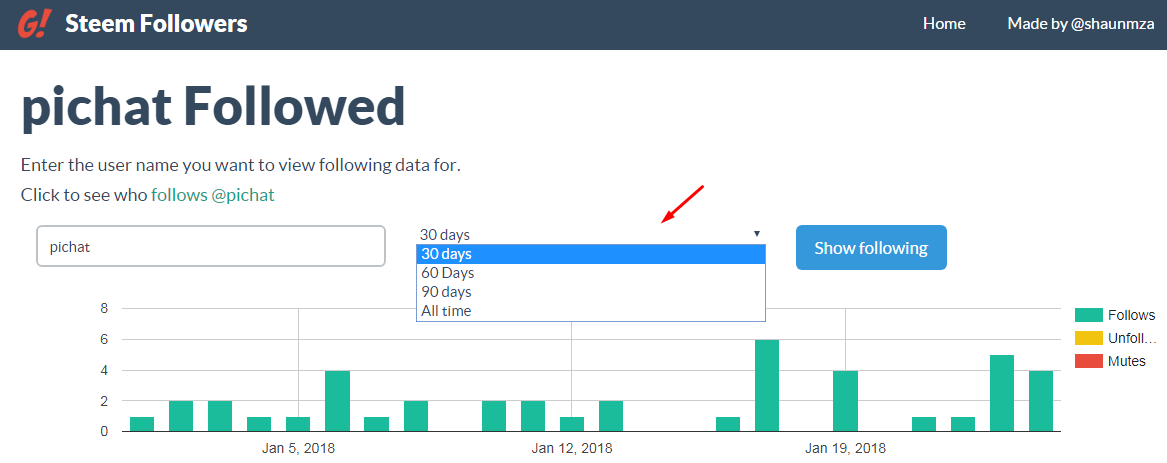Click the red Mutes legend swatch
Image resolution: width=1167 pixels, height=463 pixels.
(1088, 361)
